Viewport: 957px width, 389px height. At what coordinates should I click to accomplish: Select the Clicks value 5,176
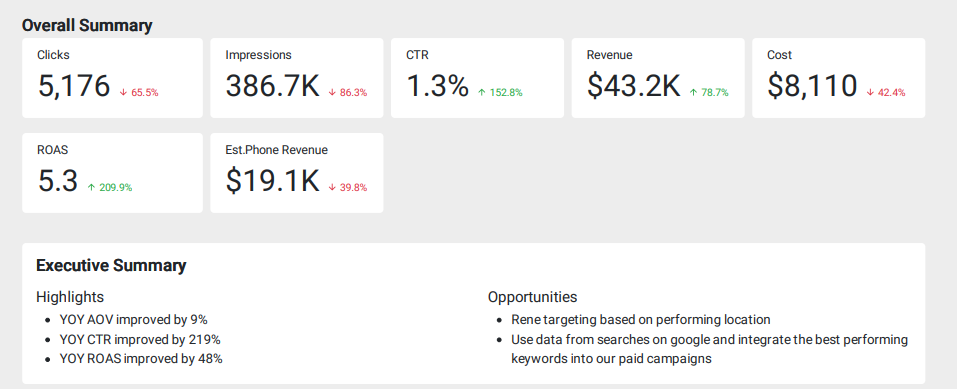pyautogui.click(x=74, y=85)
